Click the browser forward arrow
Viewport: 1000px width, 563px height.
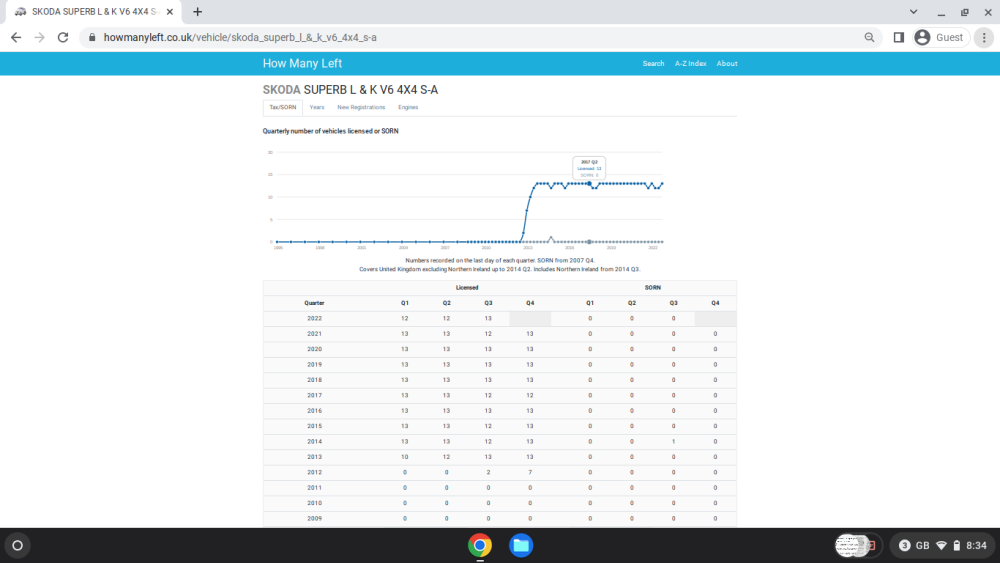pos(40,38)
